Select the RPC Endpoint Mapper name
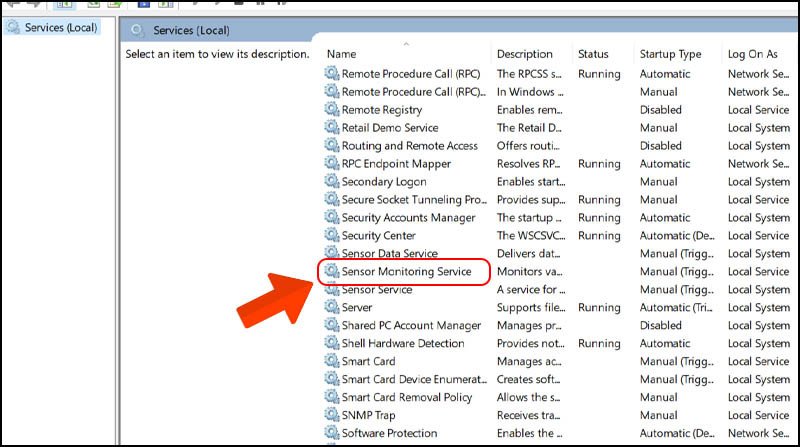 point(396,164)
